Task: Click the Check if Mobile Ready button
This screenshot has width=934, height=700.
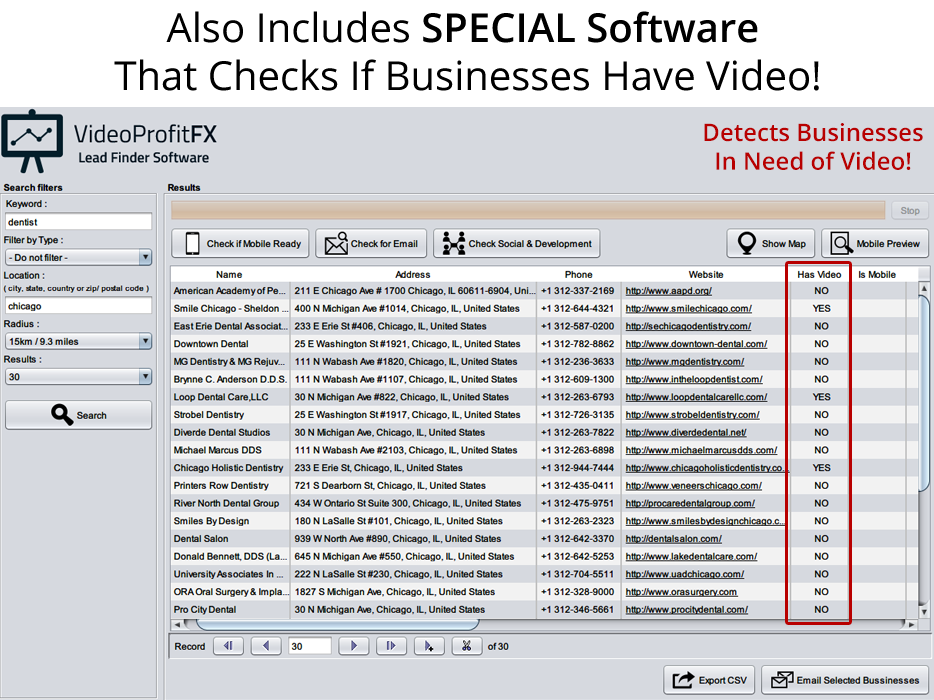Action: click(240, 244)
